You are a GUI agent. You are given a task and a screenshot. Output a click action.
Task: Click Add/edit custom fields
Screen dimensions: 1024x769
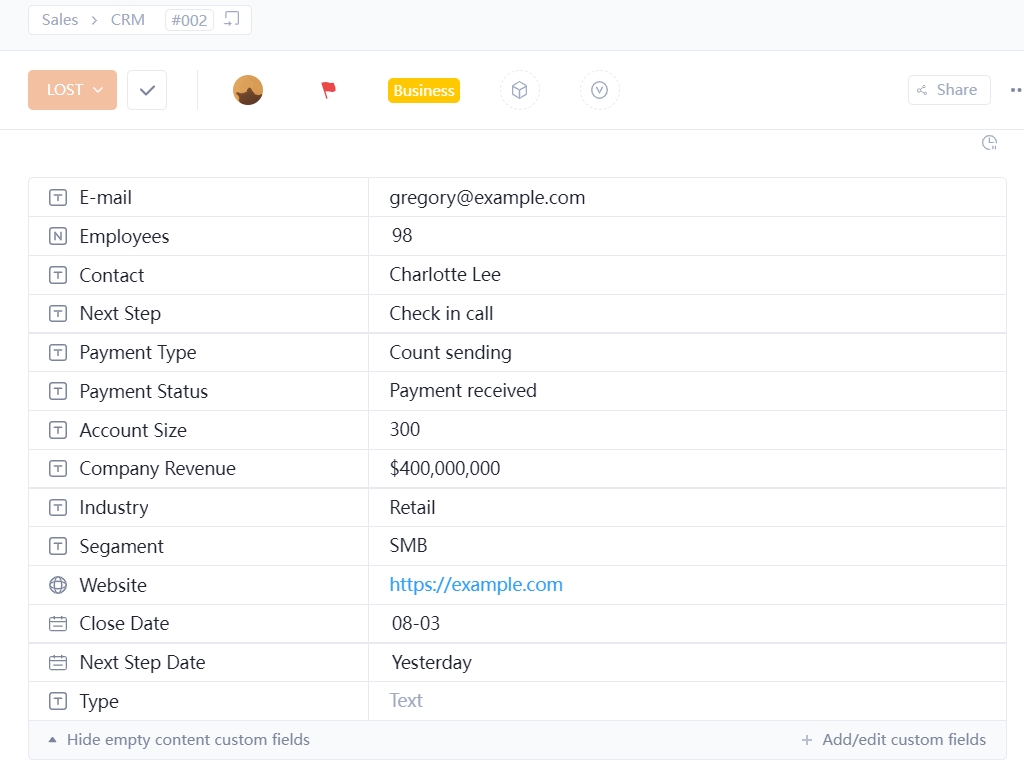click(894, 740)
